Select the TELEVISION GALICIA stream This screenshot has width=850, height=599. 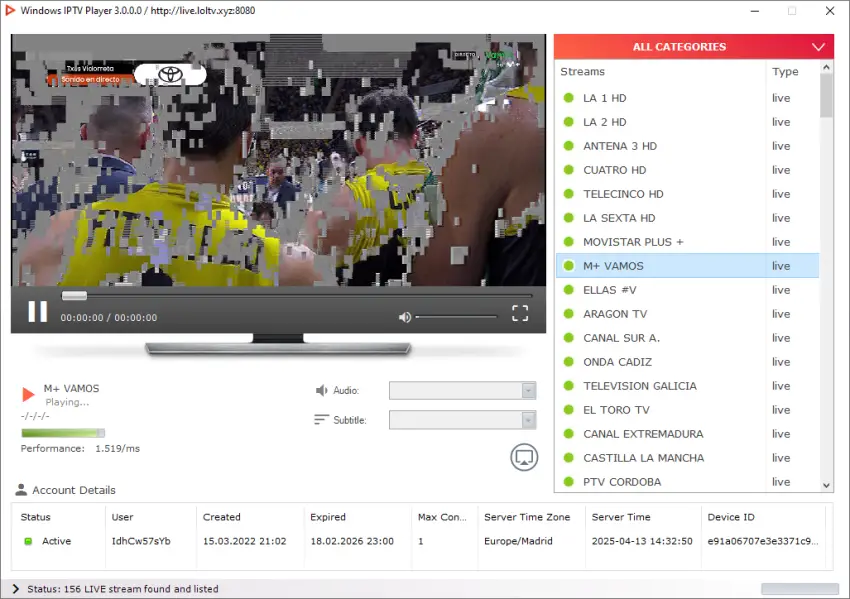tap(687, 385)
